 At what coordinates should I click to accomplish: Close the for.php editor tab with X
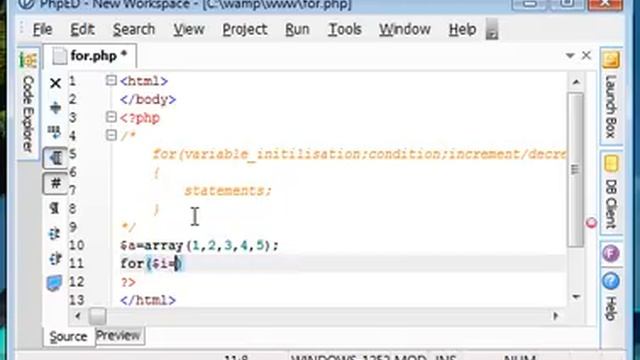pyautogui.click(x=586, y=55)
